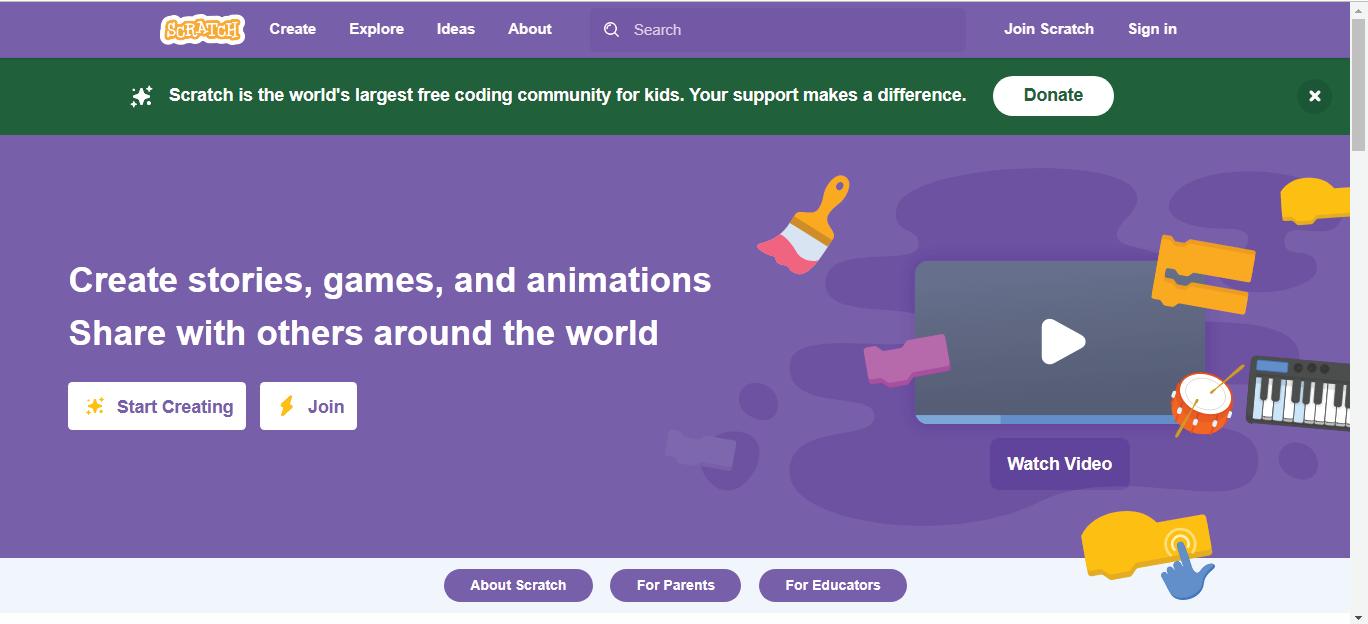Click Sign in

point(1152,29)
